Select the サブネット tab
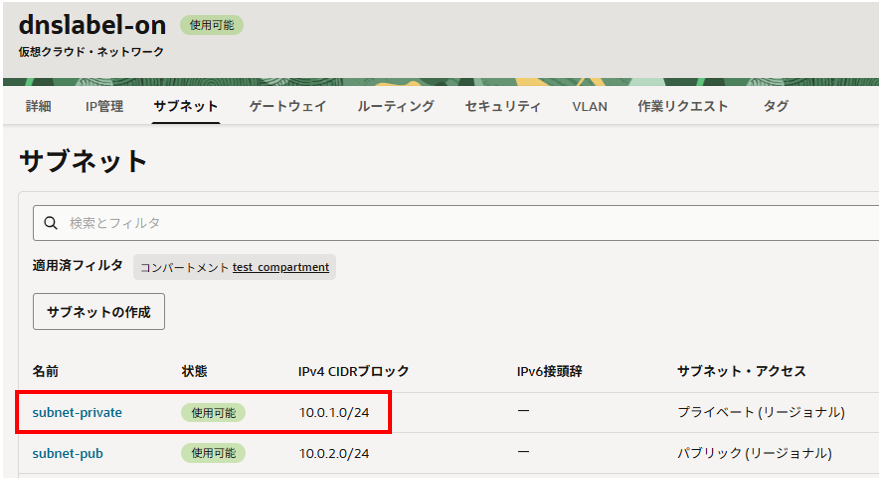This screenshot has width=883, height=480. [x=185, y=106]
